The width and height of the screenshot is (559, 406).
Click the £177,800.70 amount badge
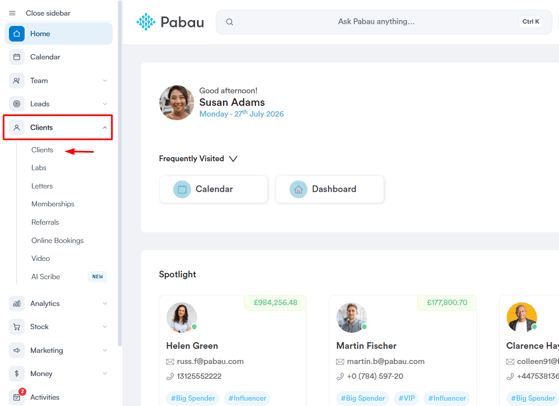point(447,303)
